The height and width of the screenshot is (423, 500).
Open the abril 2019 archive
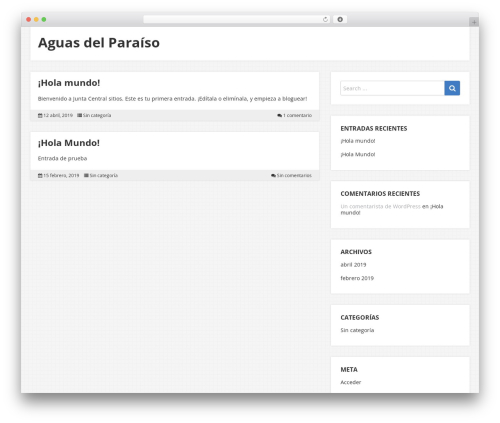[x=353, y=265]
